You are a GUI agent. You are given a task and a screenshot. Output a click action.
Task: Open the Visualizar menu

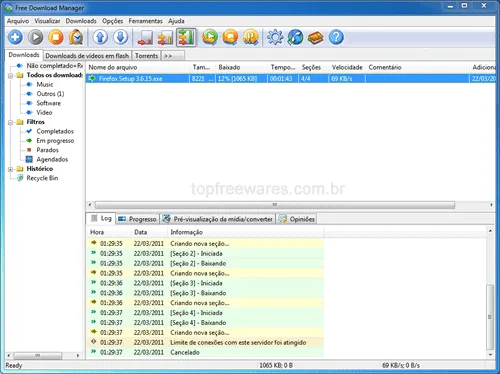coord(47,21)
